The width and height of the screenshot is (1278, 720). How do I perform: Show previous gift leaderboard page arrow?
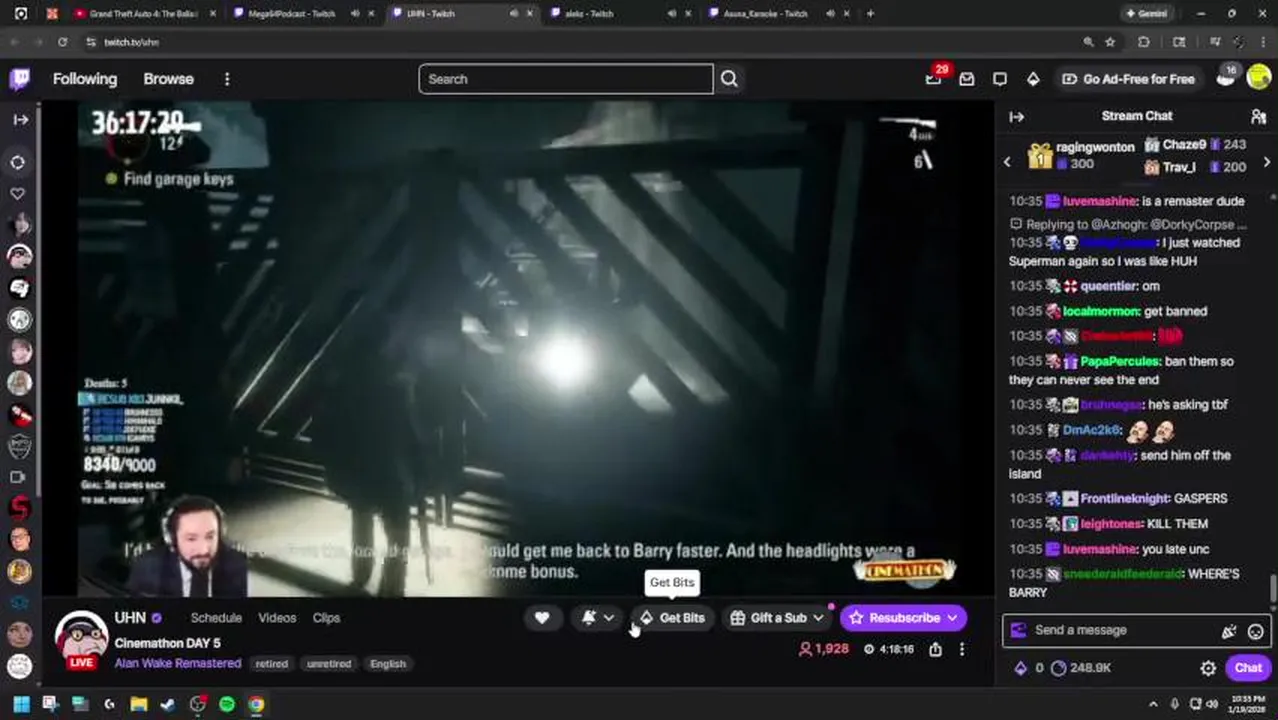point(1007,162)
